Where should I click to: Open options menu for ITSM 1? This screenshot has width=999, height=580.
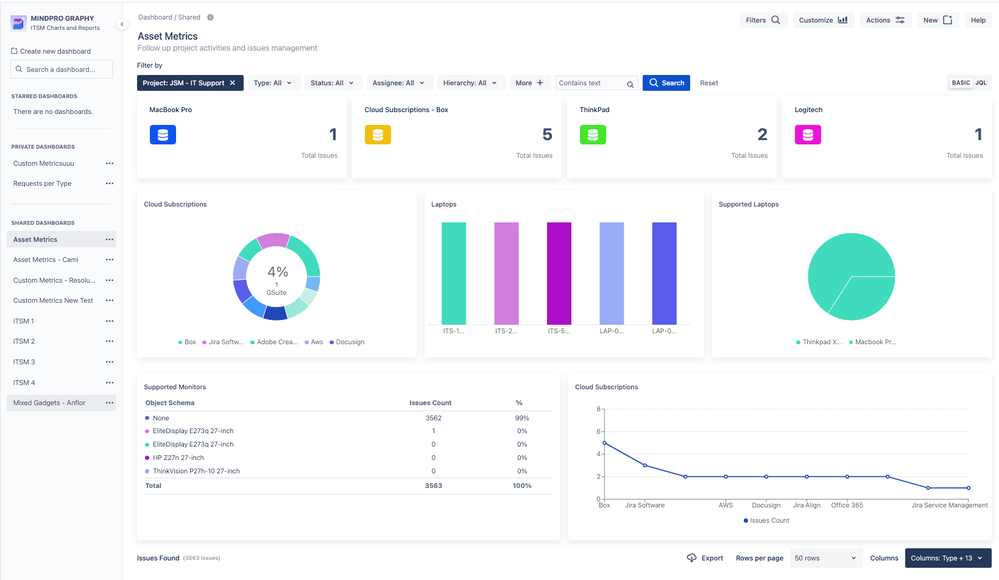(110, 321)
